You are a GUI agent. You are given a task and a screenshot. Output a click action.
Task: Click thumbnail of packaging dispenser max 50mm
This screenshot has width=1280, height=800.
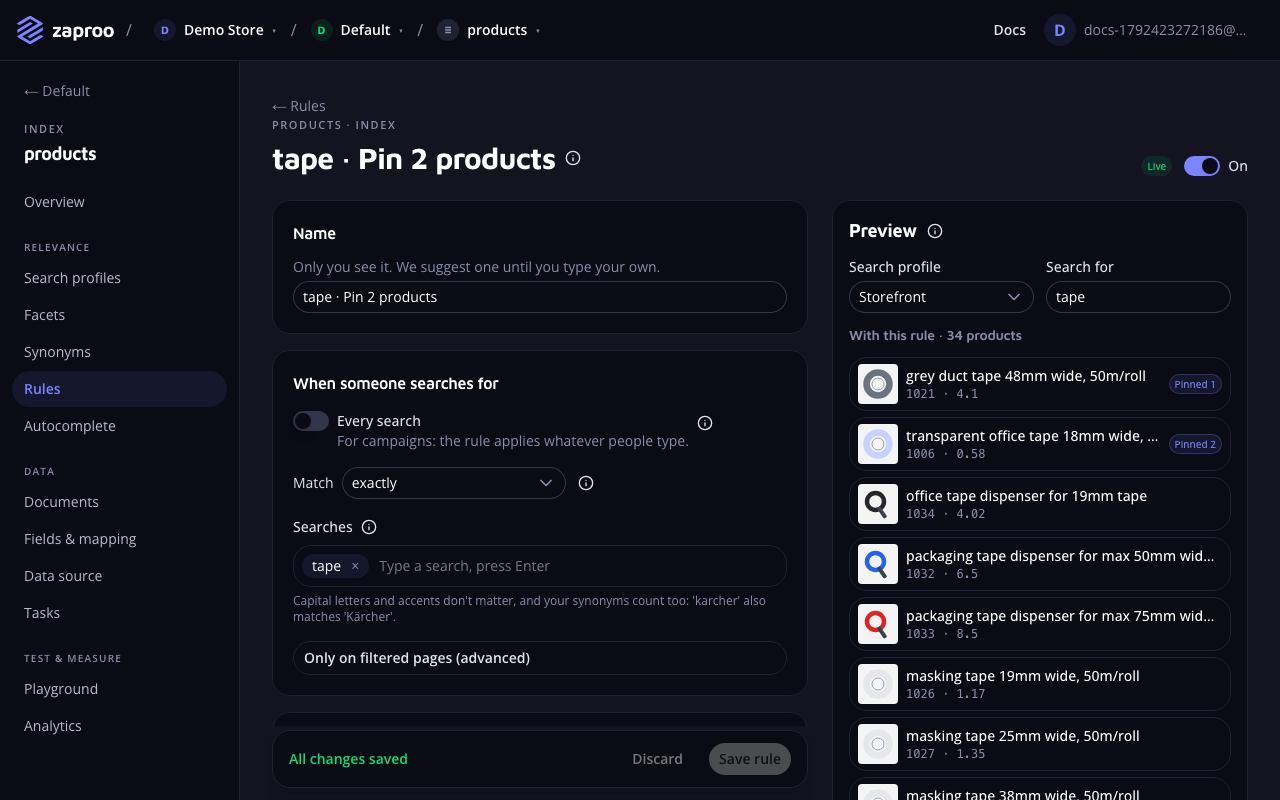[878, 564]
